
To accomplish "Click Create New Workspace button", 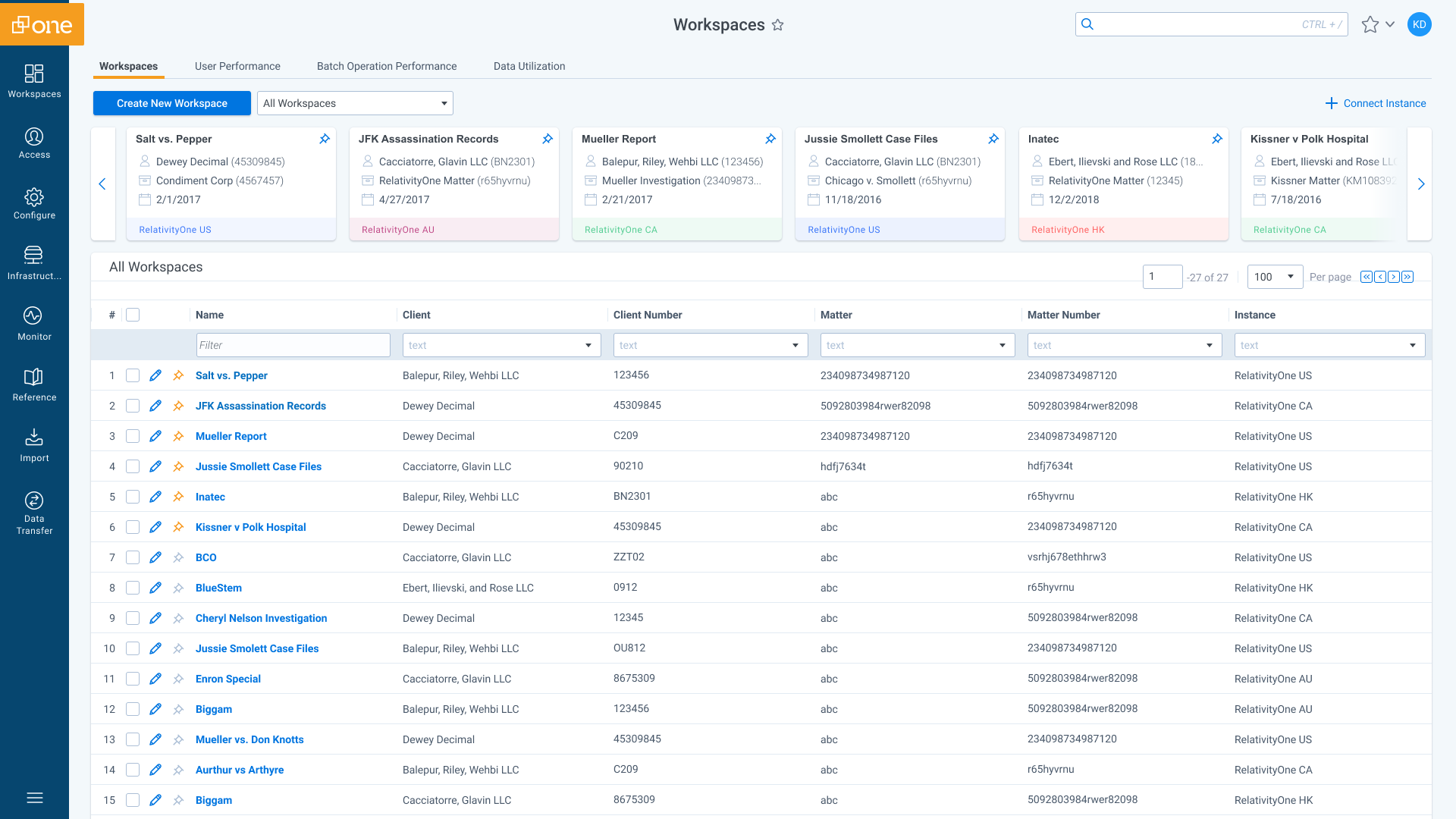I will point(172,103).
